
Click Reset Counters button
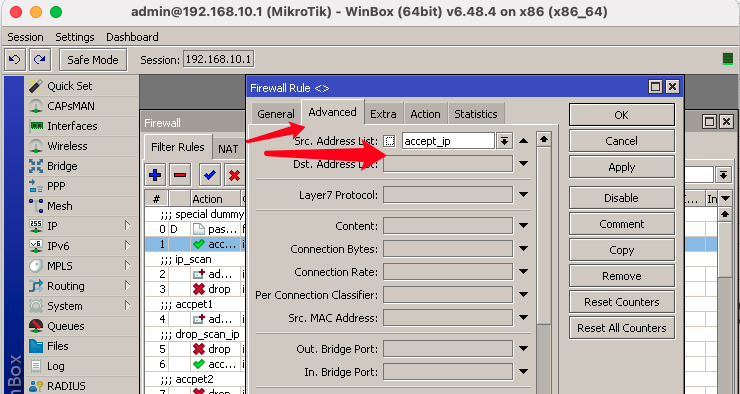pos(622,302)
